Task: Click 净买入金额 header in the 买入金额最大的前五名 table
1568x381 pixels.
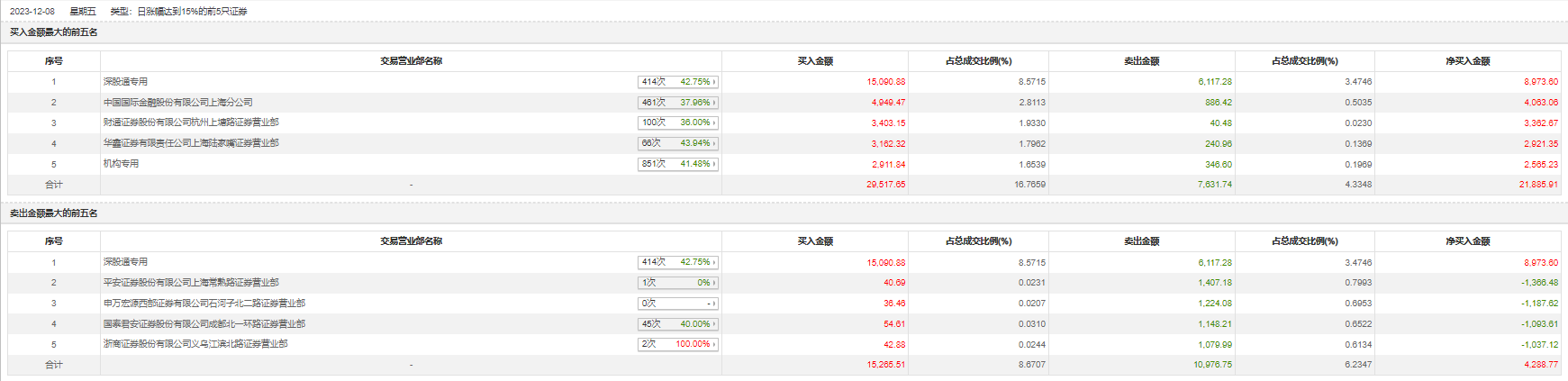Action: [x=1467, y=61]
